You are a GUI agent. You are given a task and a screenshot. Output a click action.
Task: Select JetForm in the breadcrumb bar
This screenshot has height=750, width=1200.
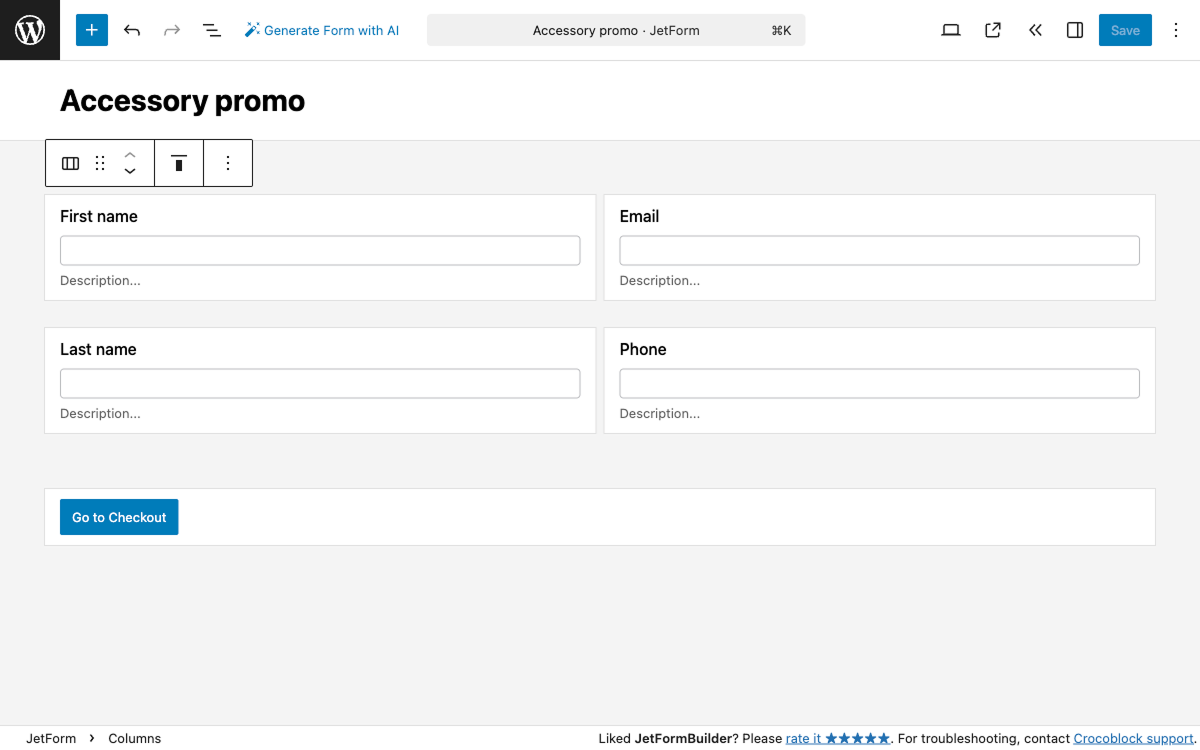(52, 738)
